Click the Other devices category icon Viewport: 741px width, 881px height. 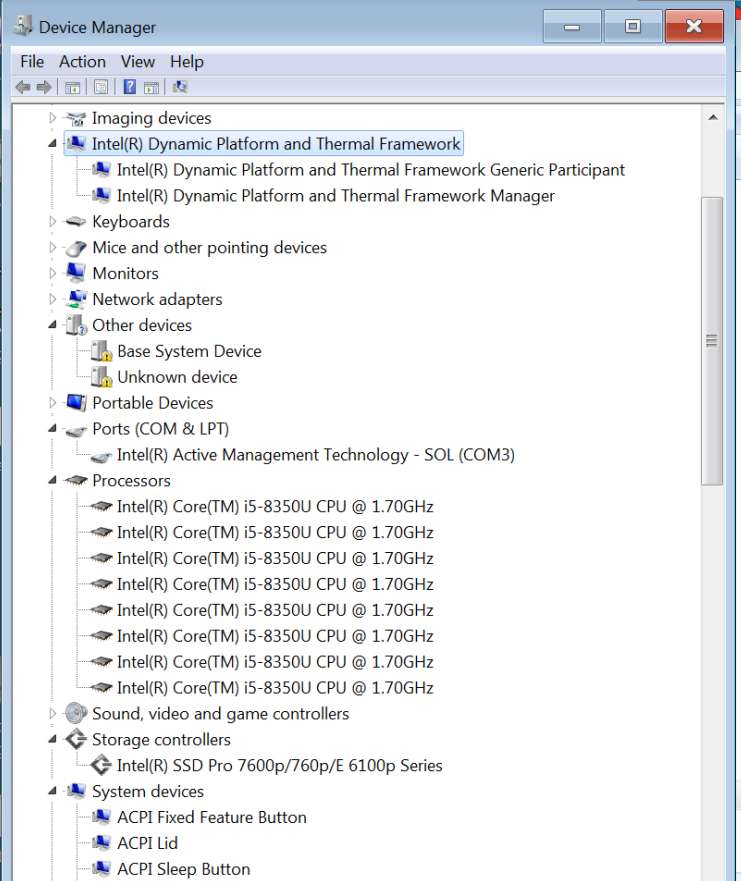click(76, 325)
